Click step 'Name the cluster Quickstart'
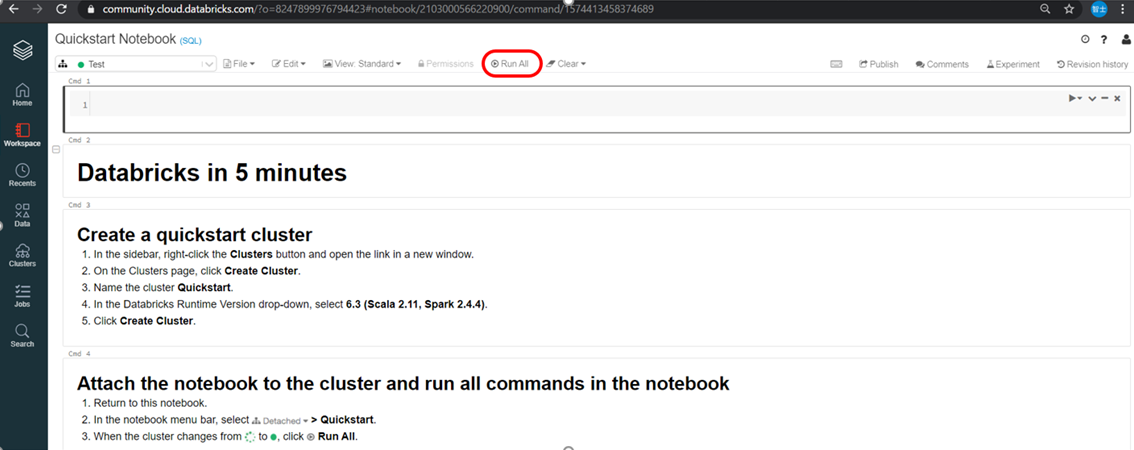The image size is (1134, 450). point(163,288)
